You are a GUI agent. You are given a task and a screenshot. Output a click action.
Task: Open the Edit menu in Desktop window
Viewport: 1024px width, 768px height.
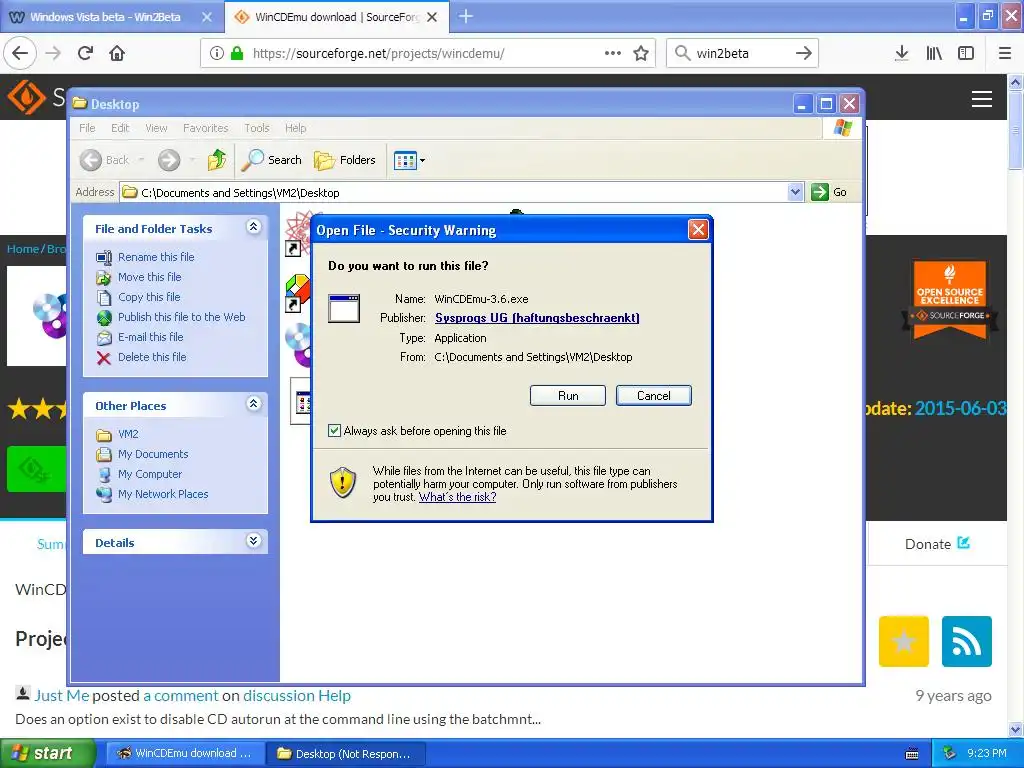coord(120,128)
